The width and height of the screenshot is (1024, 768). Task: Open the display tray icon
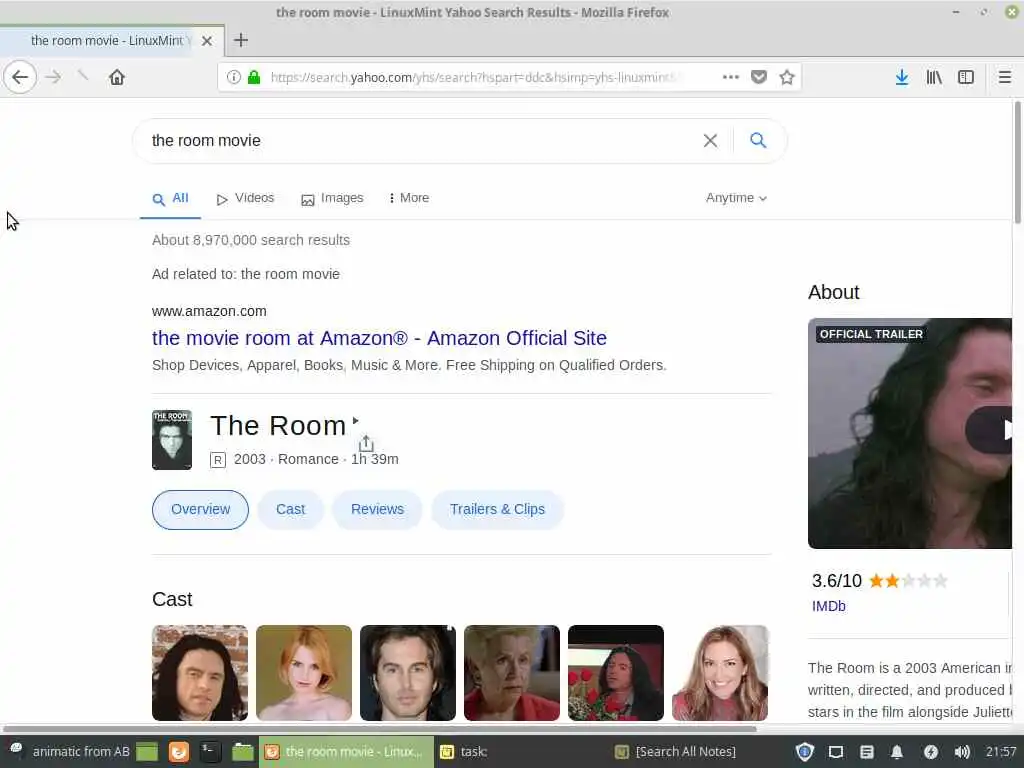click(835, 752)
